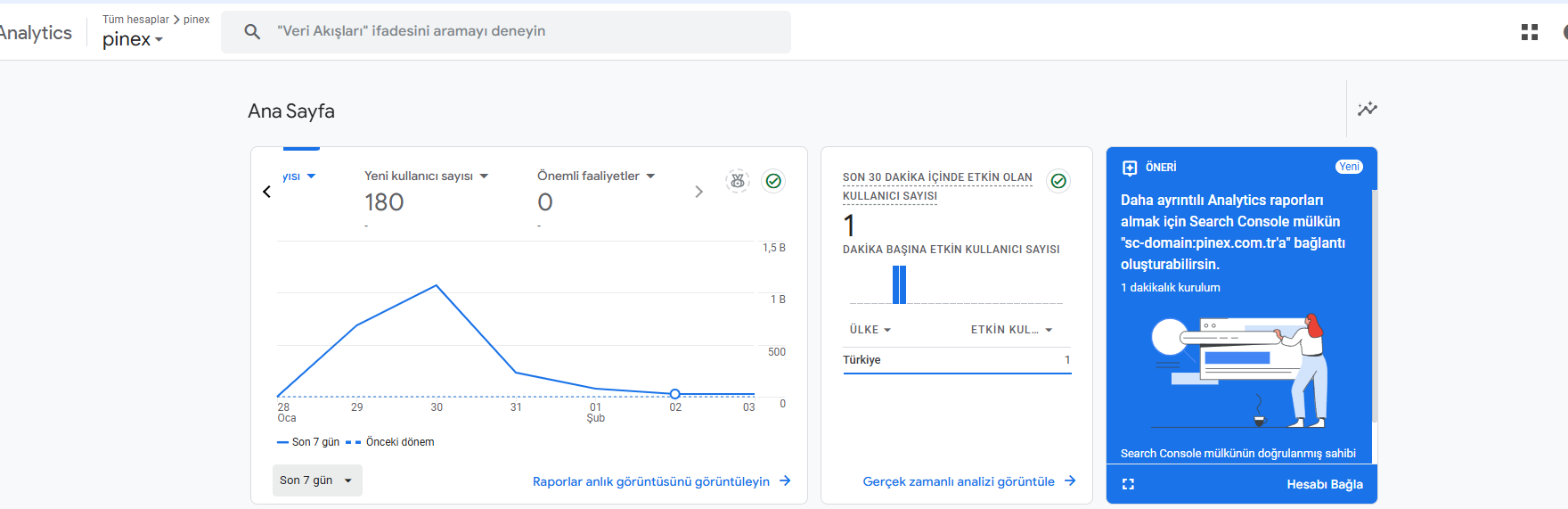
Task: Click the Öneri suggestion plus icon
Action: click(x=1130, y=168)
